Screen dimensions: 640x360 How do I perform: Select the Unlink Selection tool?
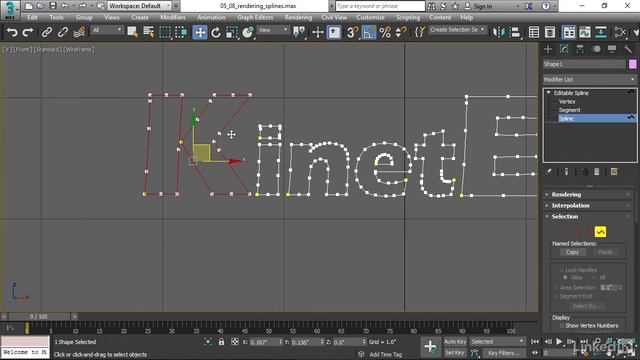pyautogui.click(x=62, y=32)
